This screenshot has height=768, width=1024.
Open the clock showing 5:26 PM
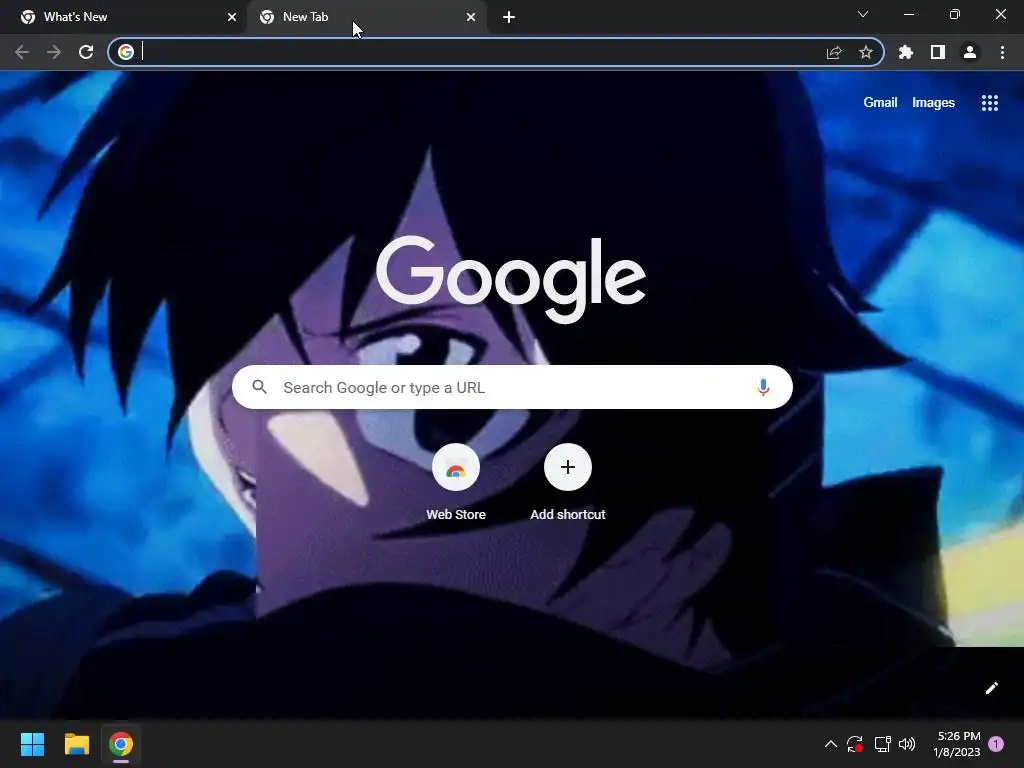(957, 744)
